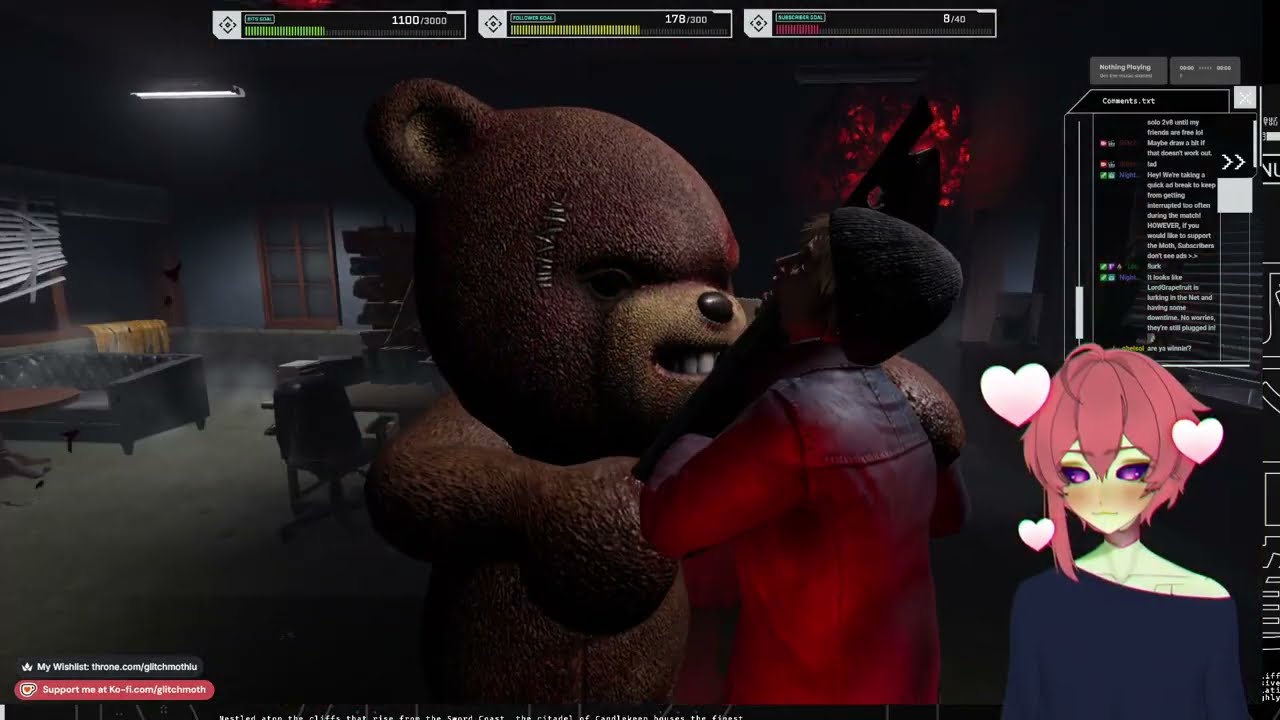
Task: Click the 'LordGrapefruit is lurking' chat message
Action: point(1181,302)
